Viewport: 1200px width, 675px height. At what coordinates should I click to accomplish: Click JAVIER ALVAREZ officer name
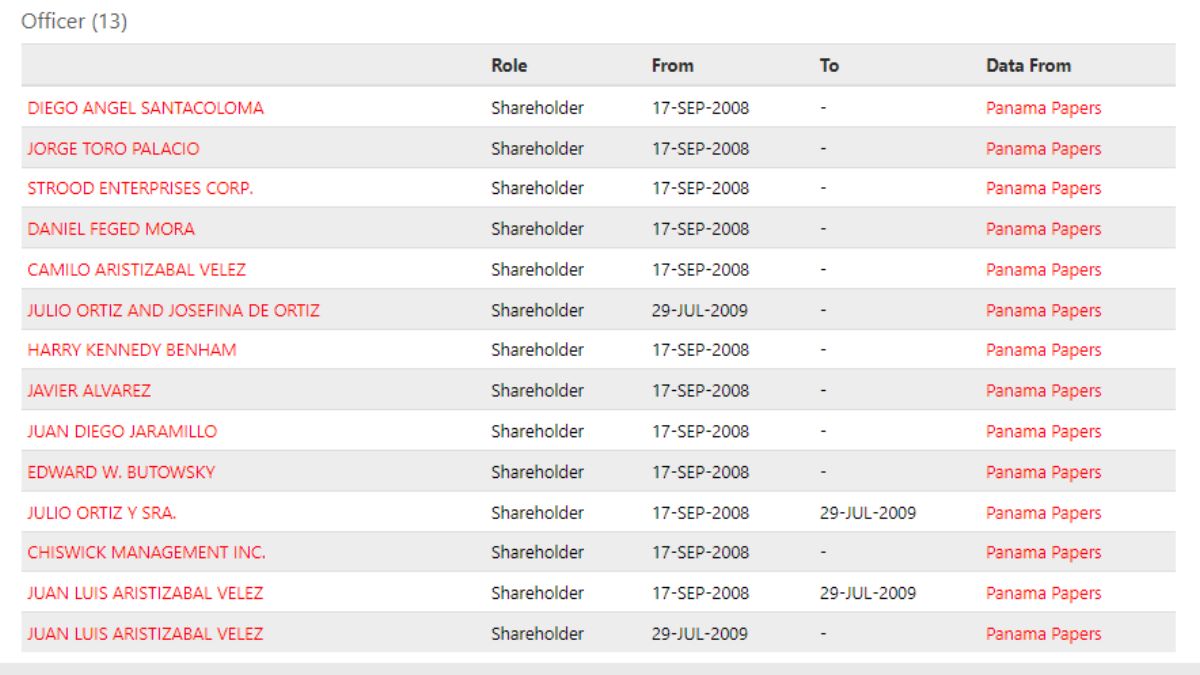89,391
